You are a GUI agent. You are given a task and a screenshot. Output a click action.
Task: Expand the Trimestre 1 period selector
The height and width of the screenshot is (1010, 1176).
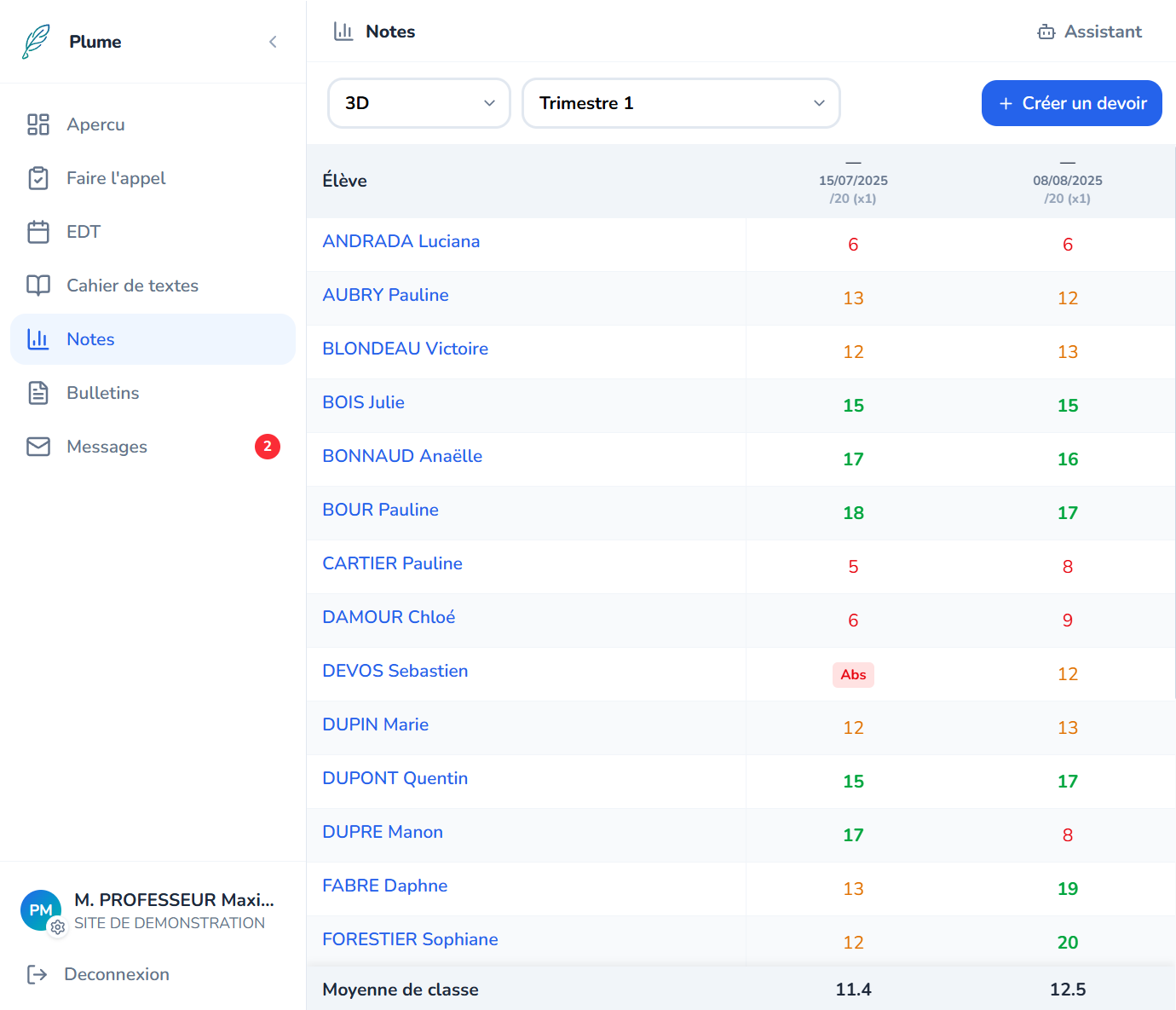click(x=681, y=103)
